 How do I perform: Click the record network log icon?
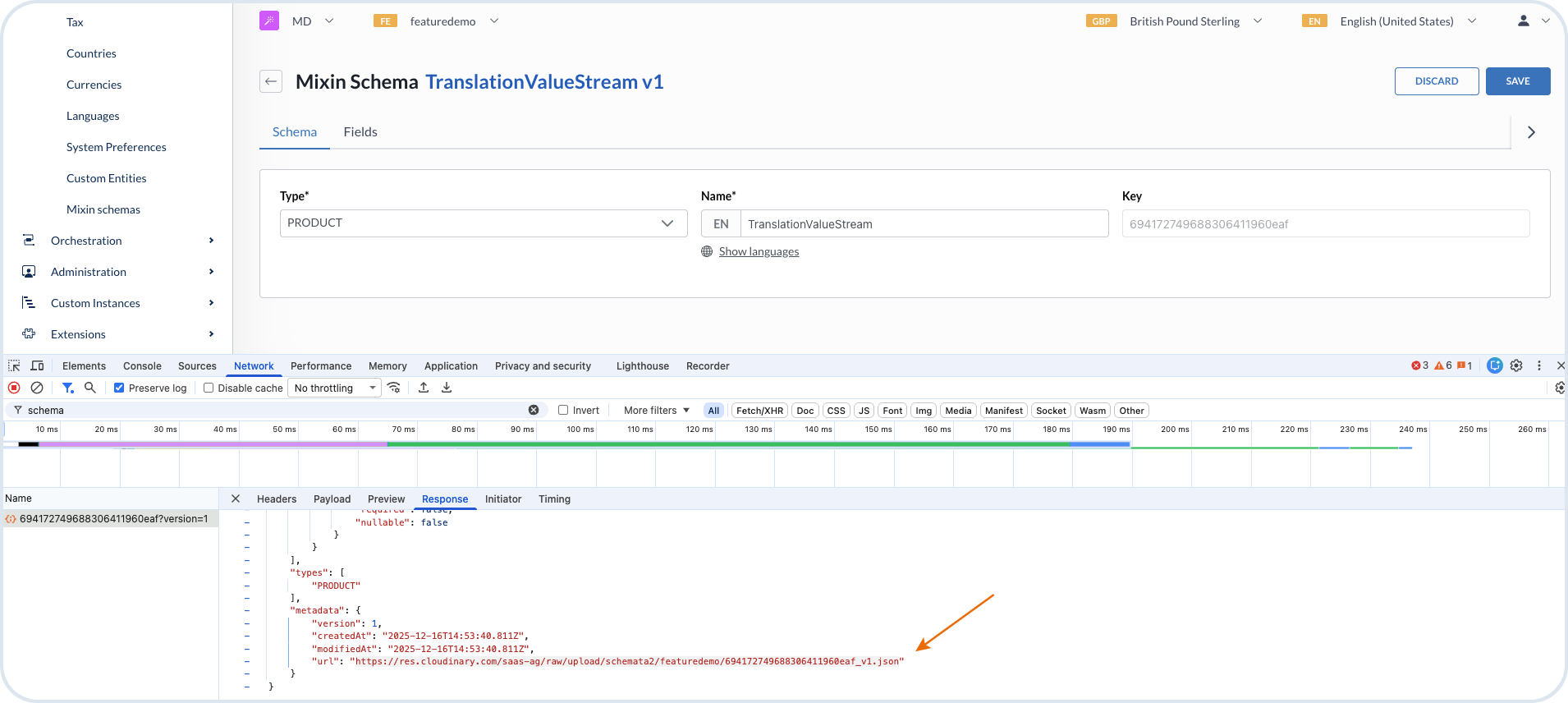[14, 388]
